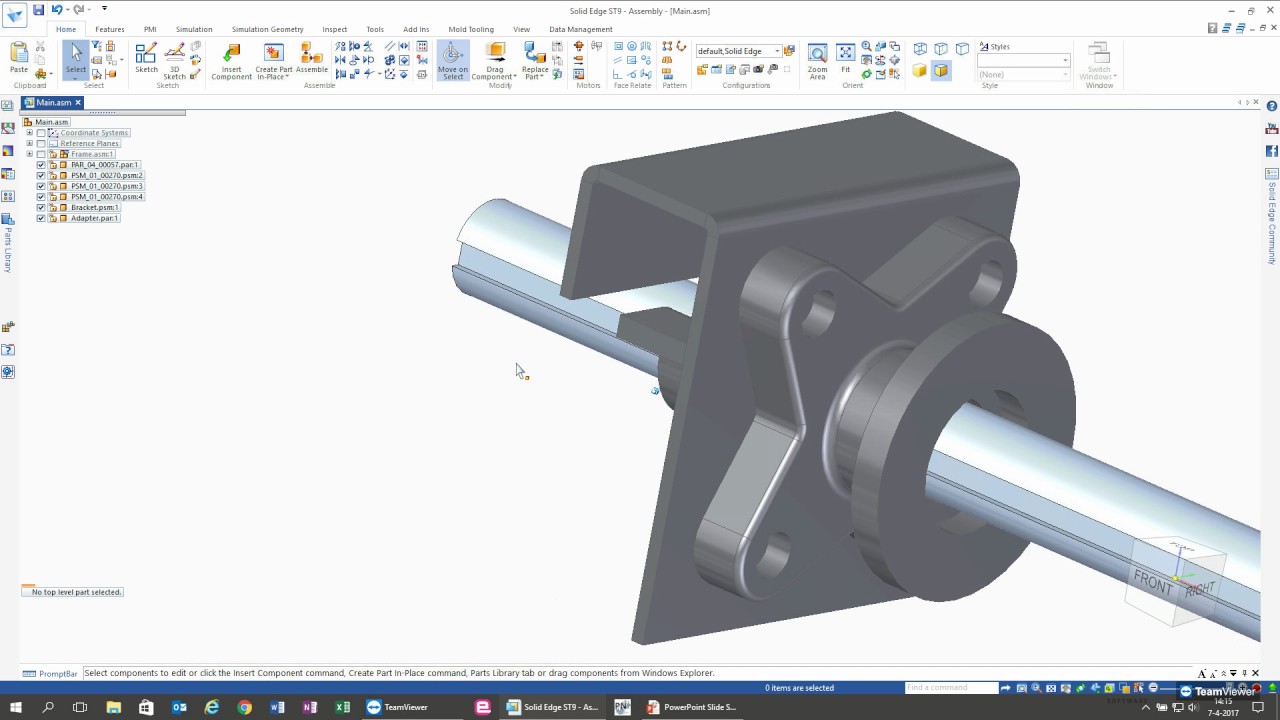1280x720 pixels.
Task: Click the PowerPoint Slide Show taskbar button
Action: 692,707
